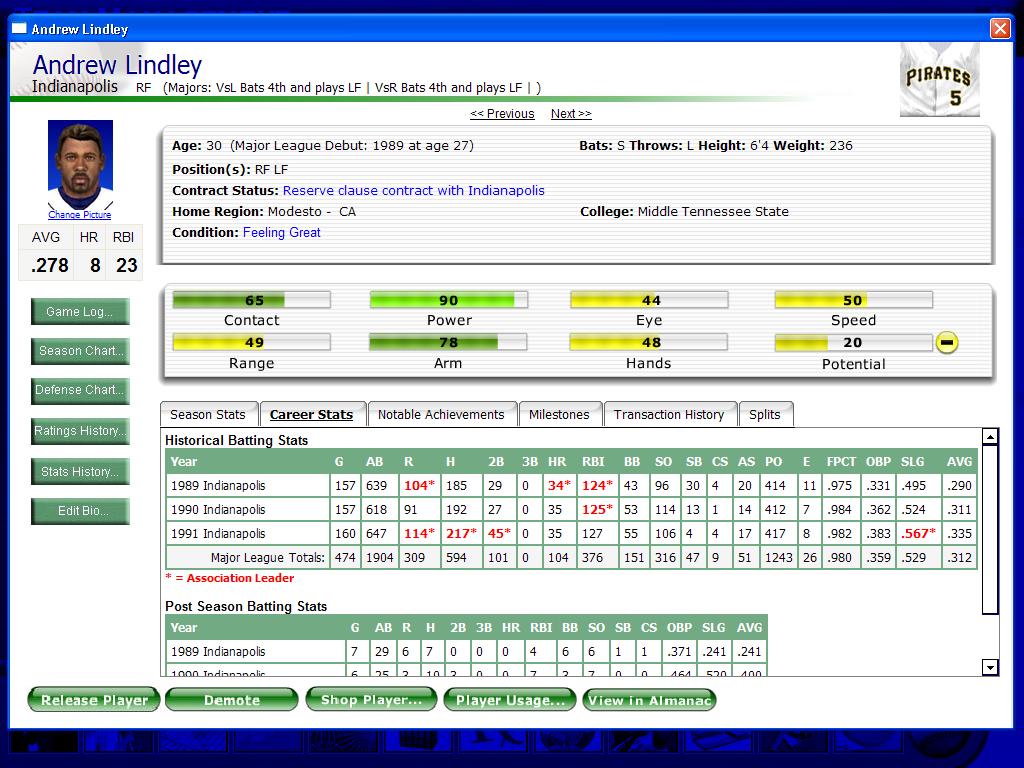This screenshot has height=768, width=1024.
Task: Open the Milestones tab
Action: 560,415
